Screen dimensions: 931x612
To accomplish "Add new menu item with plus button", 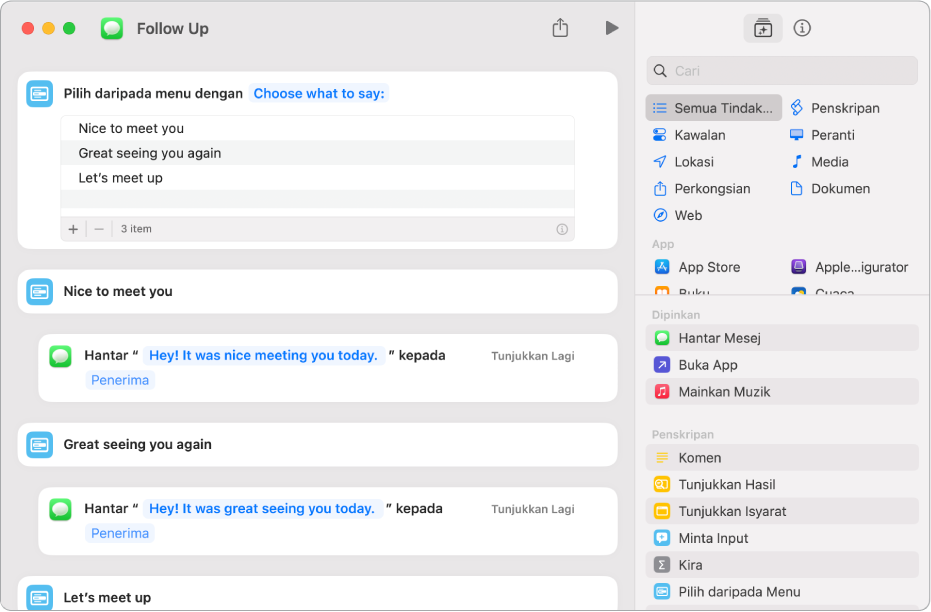I will [73, 229].
